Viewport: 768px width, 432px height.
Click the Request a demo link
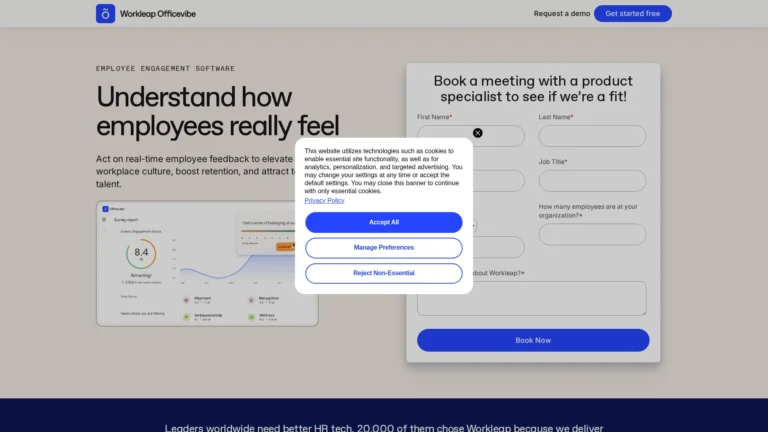[x=560, y=13]
